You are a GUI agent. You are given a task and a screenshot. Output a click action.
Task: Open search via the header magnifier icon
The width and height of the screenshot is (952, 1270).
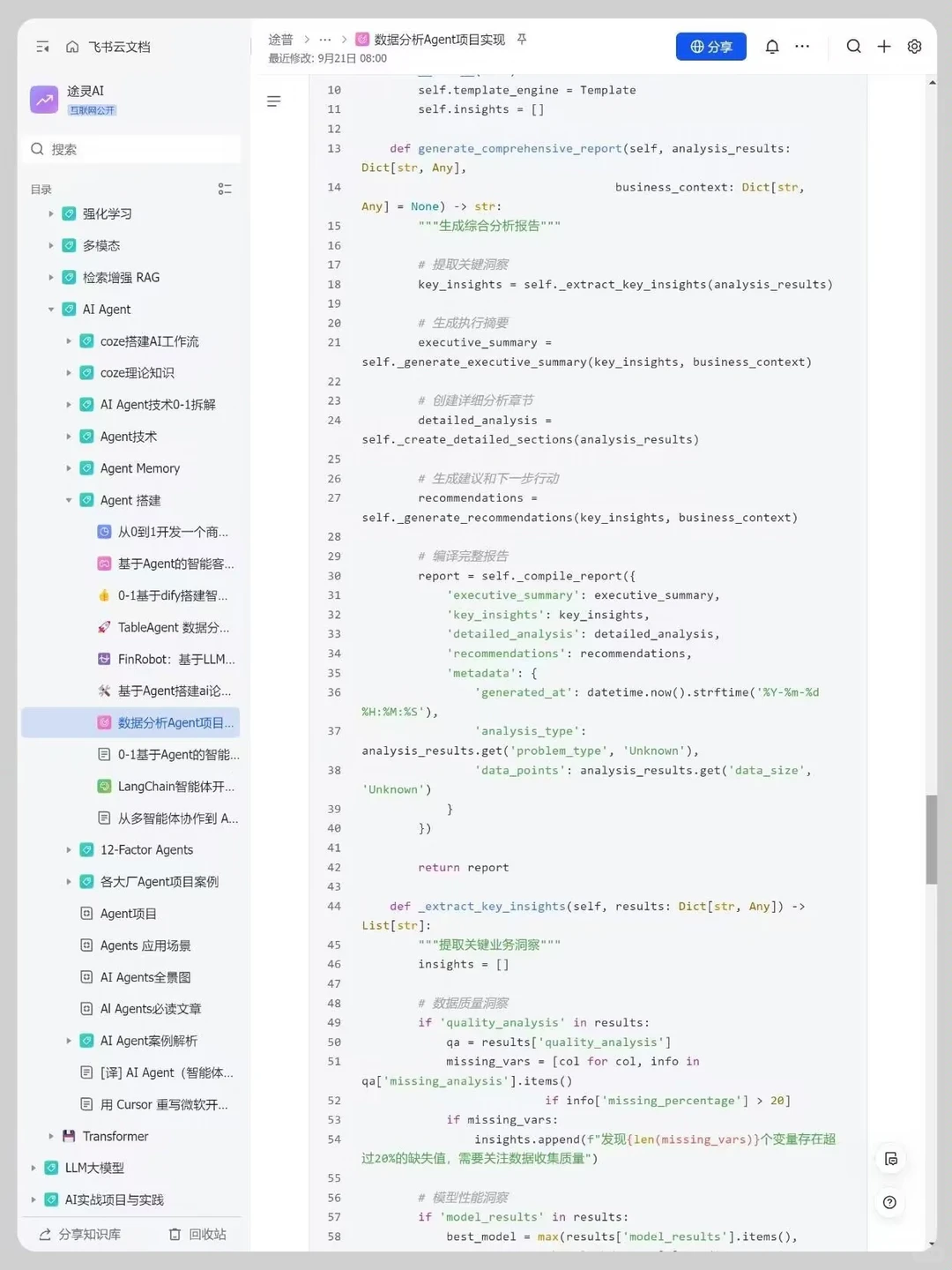click(854, 47)
